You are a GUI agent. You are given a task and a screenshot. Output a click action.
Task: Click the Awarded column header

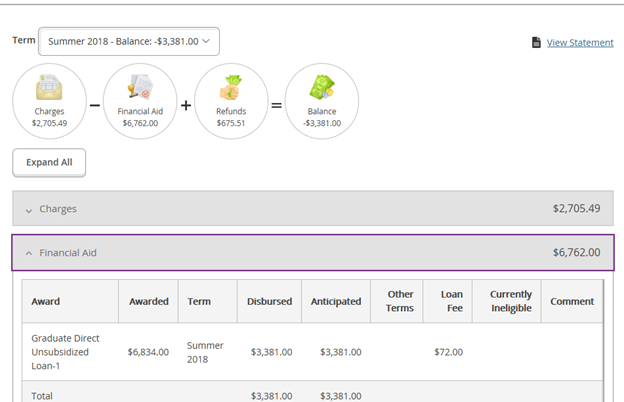[149, 301]
